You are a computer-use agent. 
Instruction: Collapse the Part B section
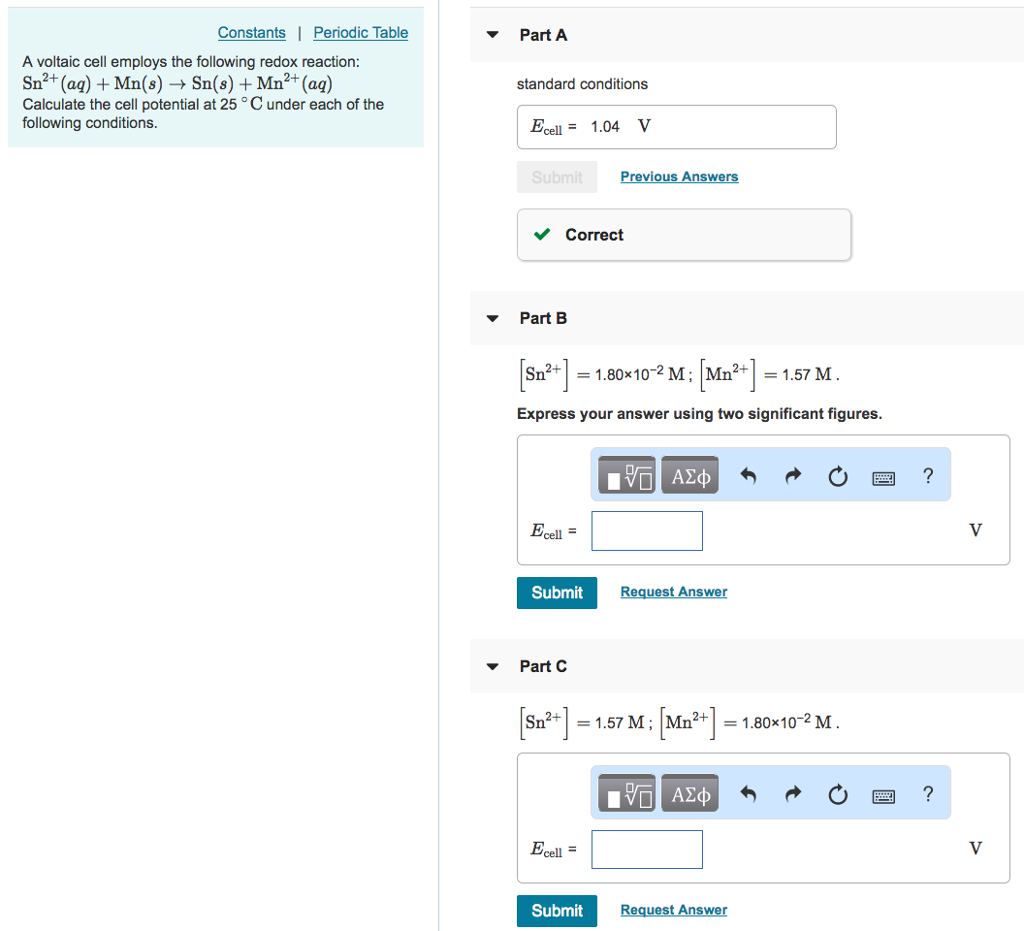point(492,317)
